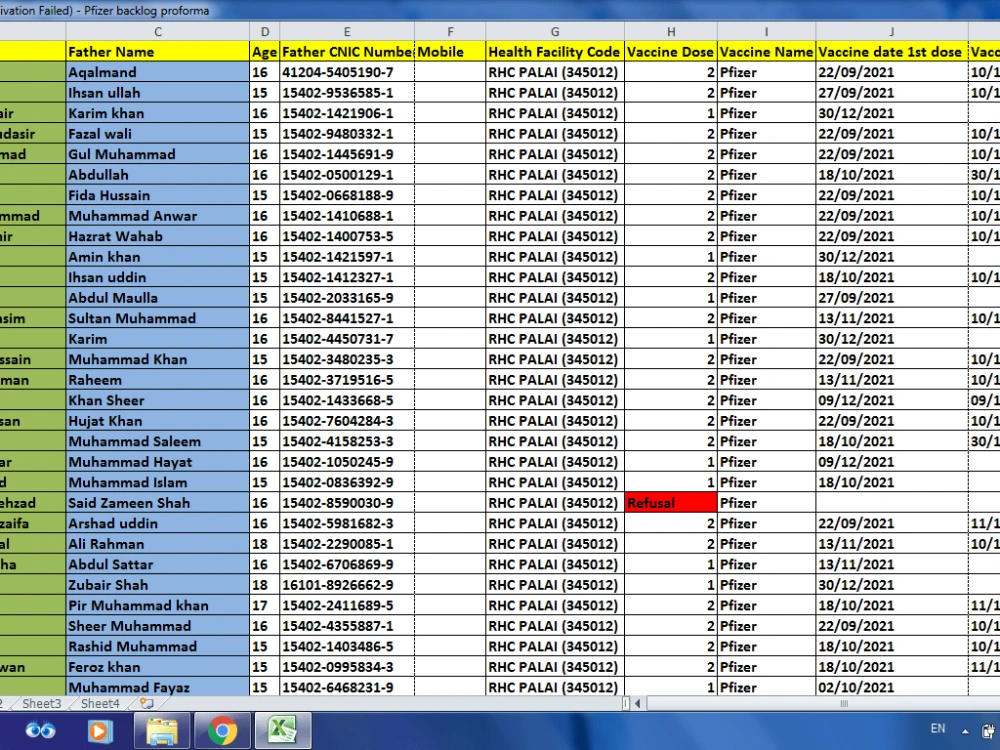Select 'RHC PALAI (345012)' in Feroz khan row
This screenshot has width=1000, height=750.
pyautogui.click(x=555, y=666)
